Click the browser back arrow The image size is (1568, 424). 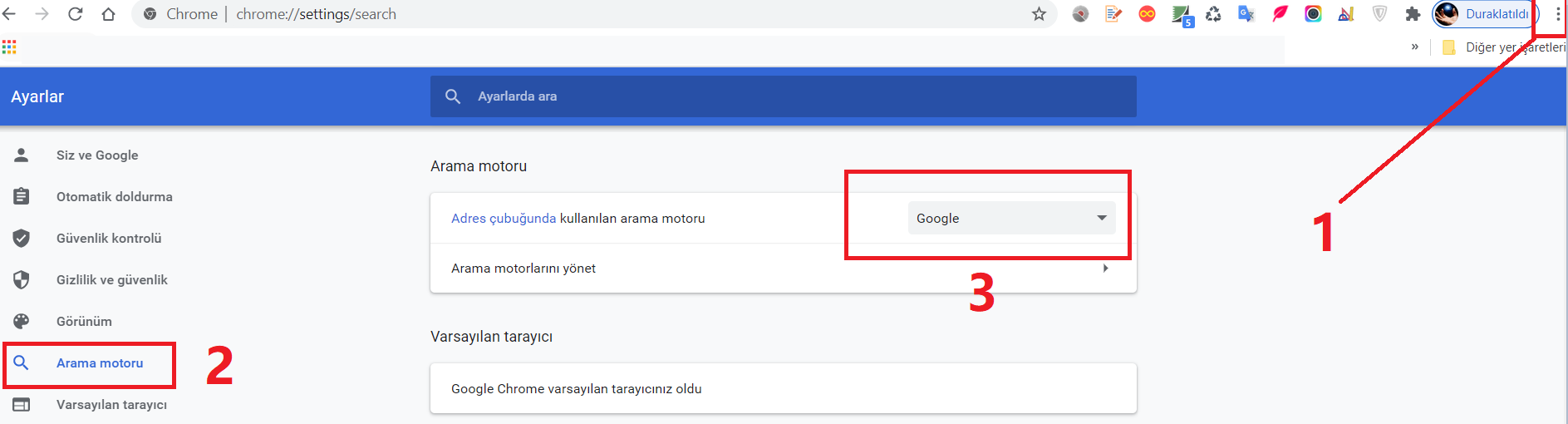pyautogui.click(x=9, y=14)
